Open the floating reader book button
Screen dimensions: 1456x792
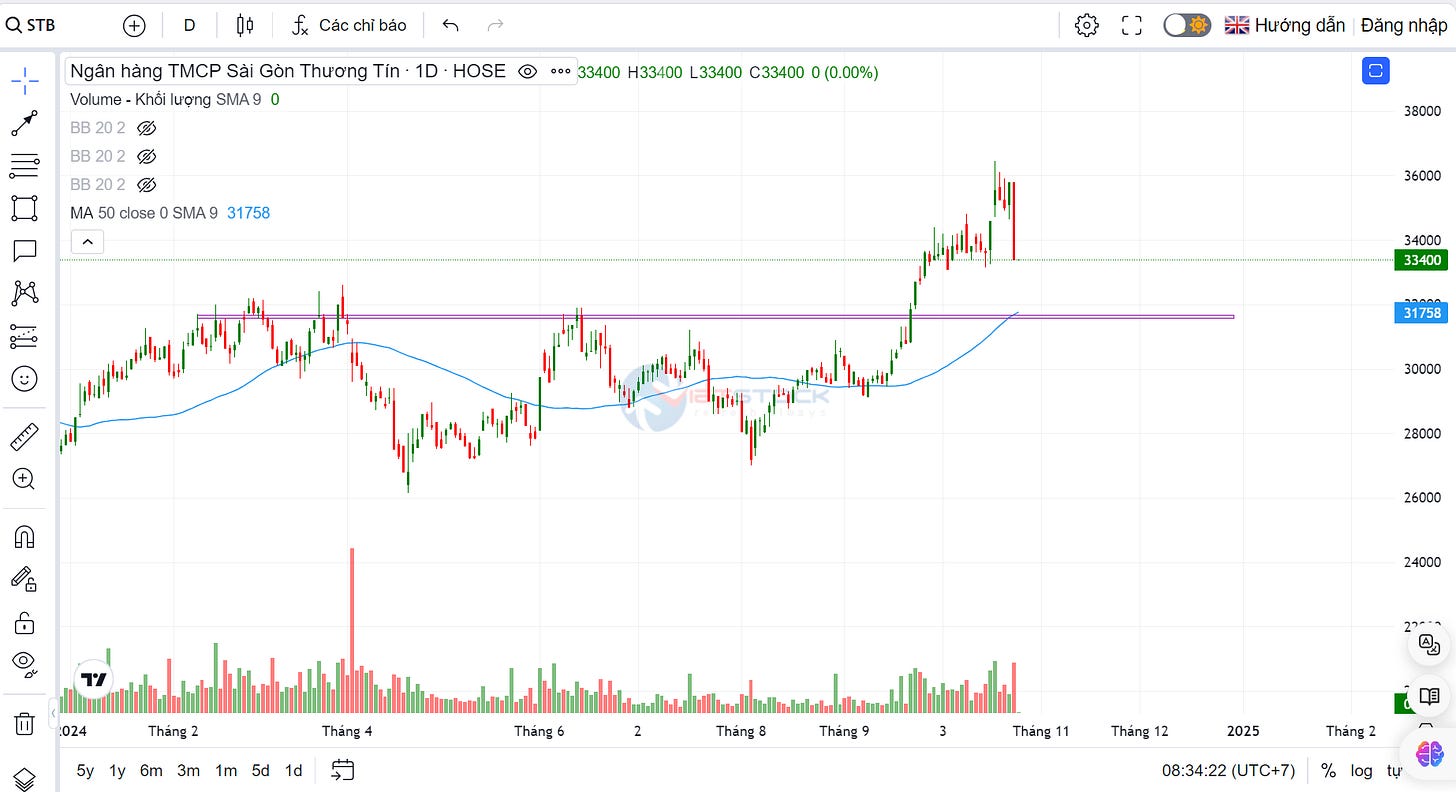click(x=1429, y=696)
